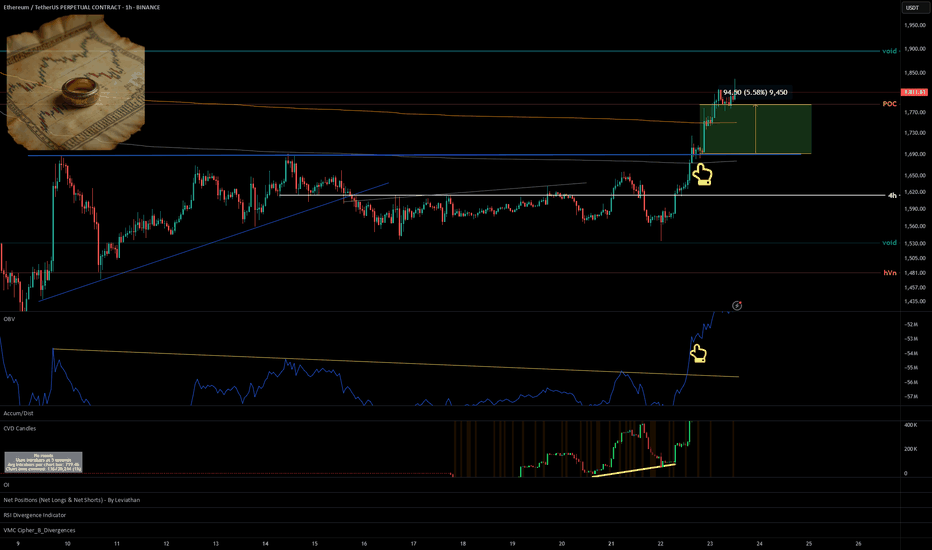932x550 pixels.
Task: Select the rising blue trendline under the candles
Action: 214,242
